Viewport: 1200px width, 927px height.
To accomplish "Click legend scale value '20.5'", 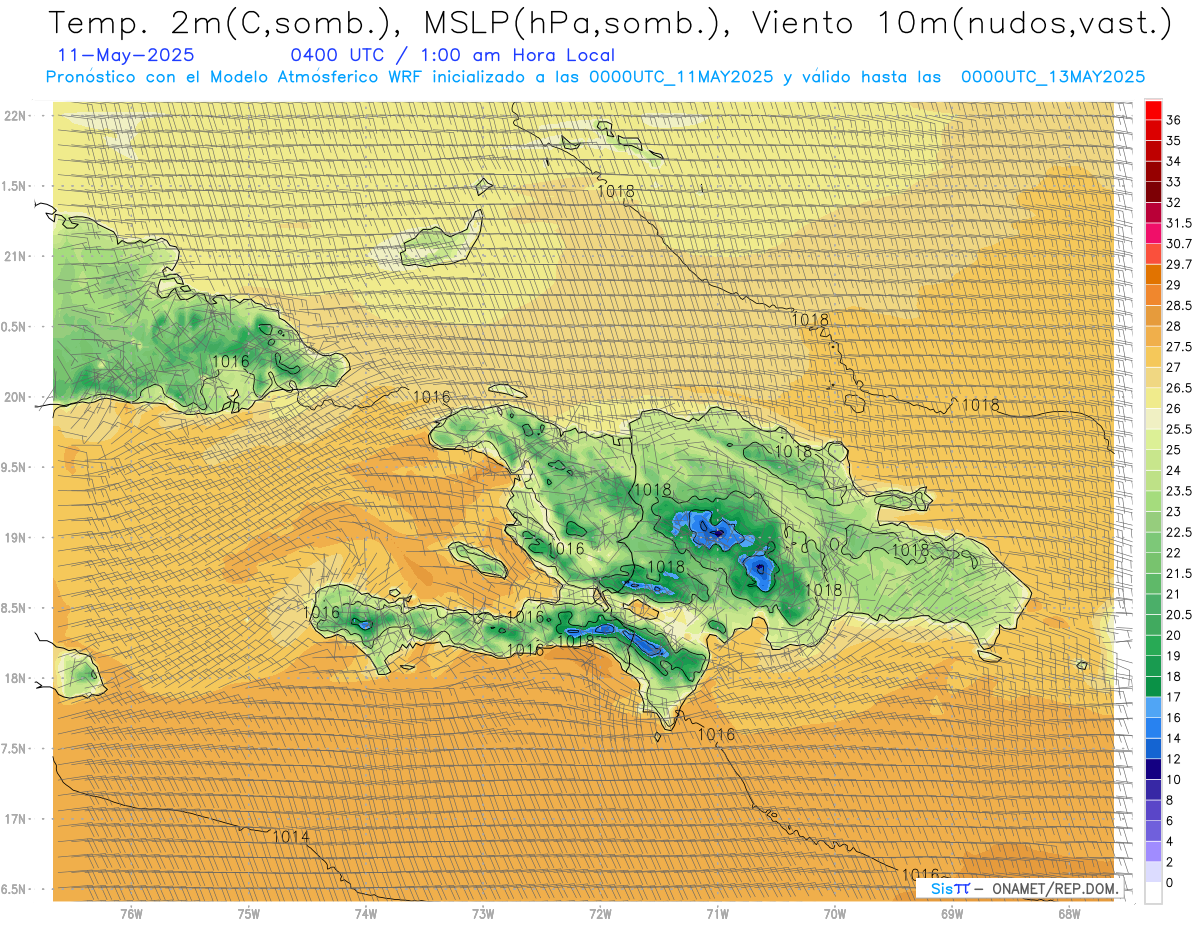I will coord(1179,614).
